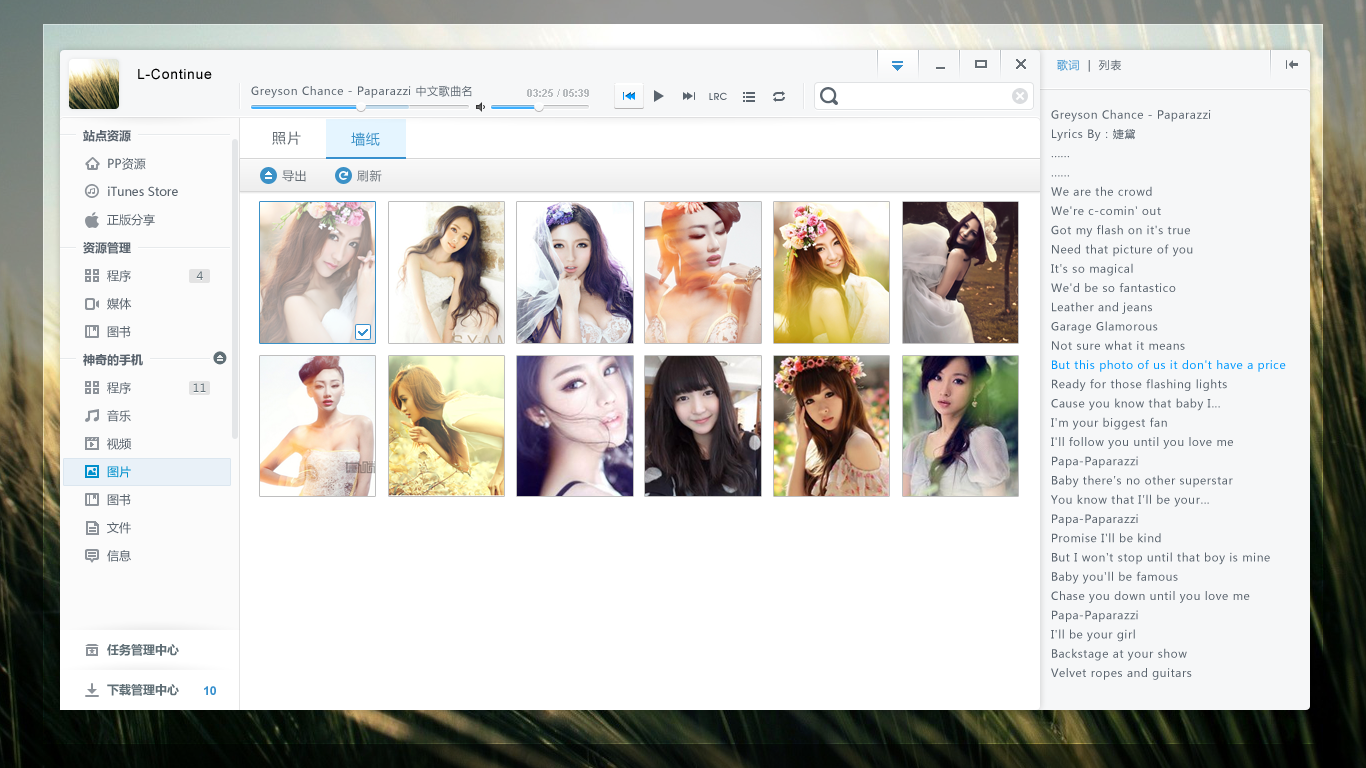Open 视频 in the phone section
1366x768 pixels.
(x=146, y=444)
